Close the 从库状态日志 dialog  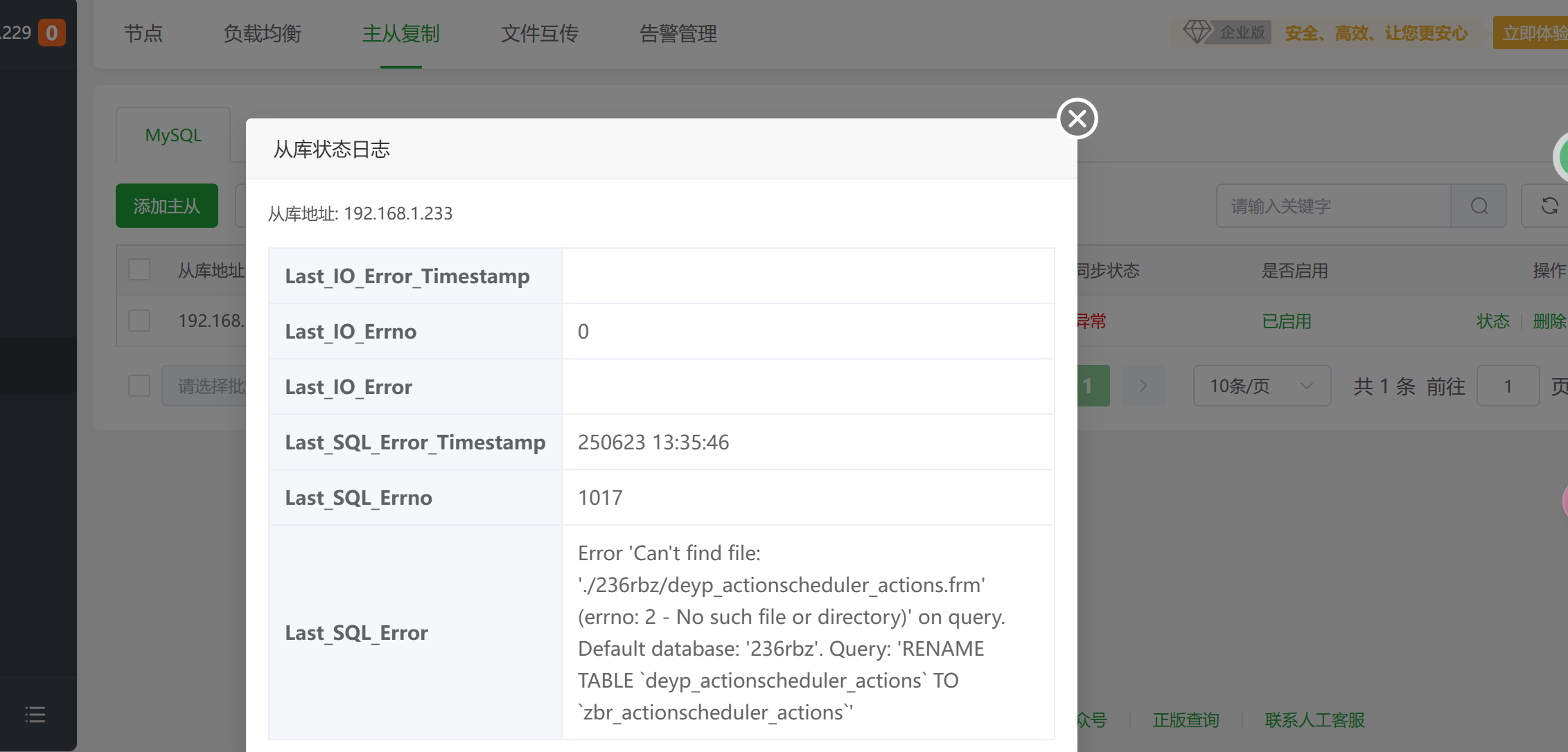pos(1077,118)
